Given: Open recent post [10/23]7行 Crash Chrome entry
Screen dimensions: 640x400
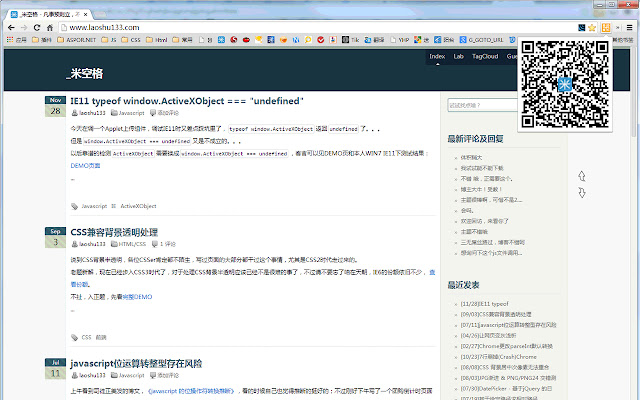Looking at the screenshot, I should pos(498,357).
